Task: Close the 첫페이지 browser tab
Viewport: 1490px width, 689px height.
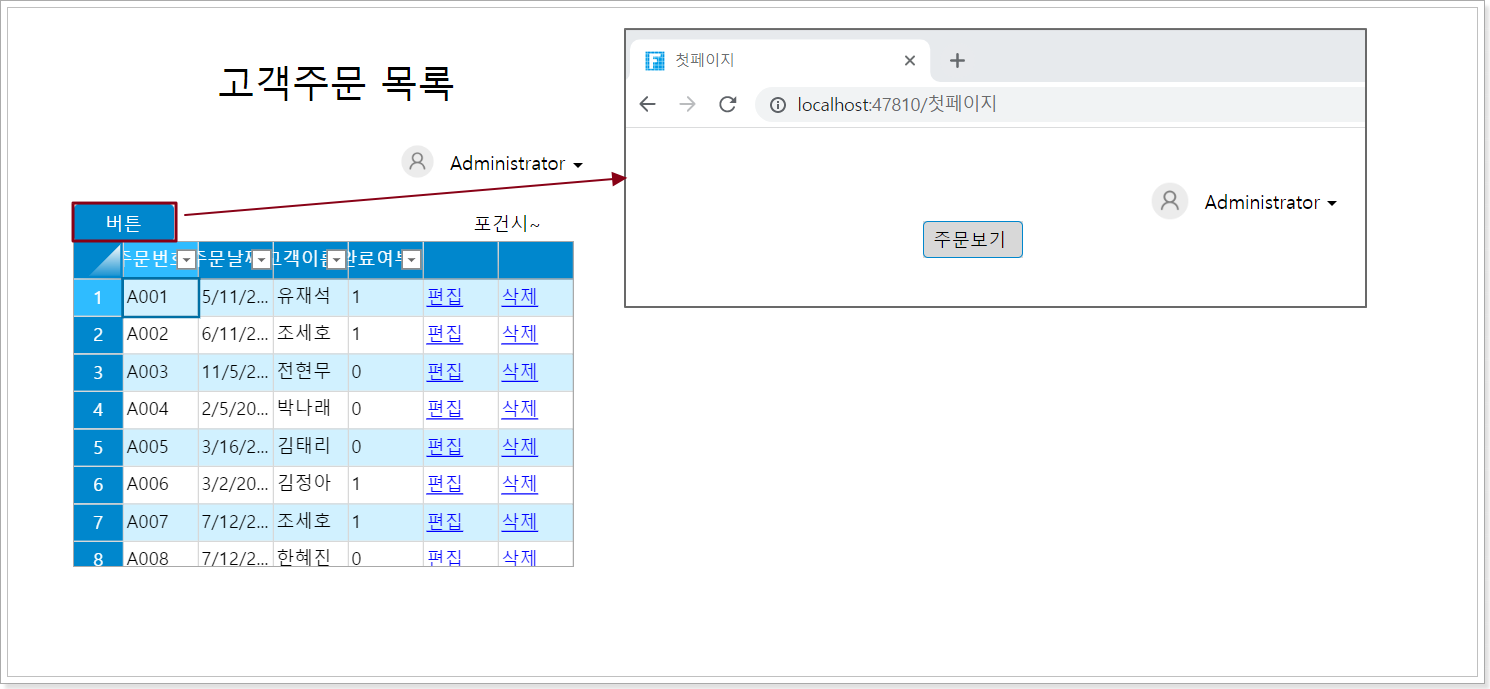Action: (x=909, y=60)
